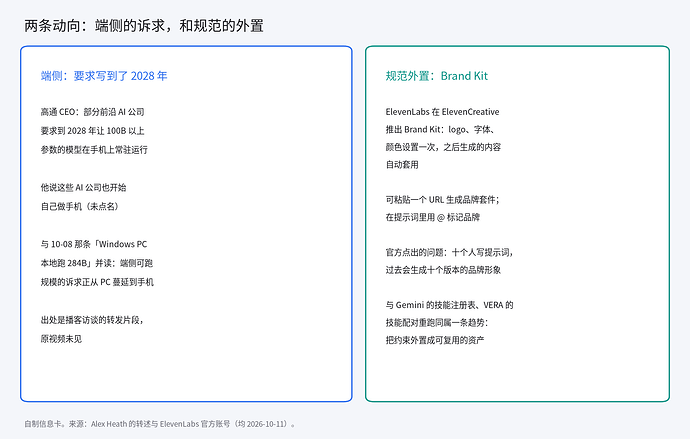Click line '规模的诉求正从 PC 蔓延到手机'
Image resolution: width=690 pixels, height=439 pixels.
click(97, 282)
